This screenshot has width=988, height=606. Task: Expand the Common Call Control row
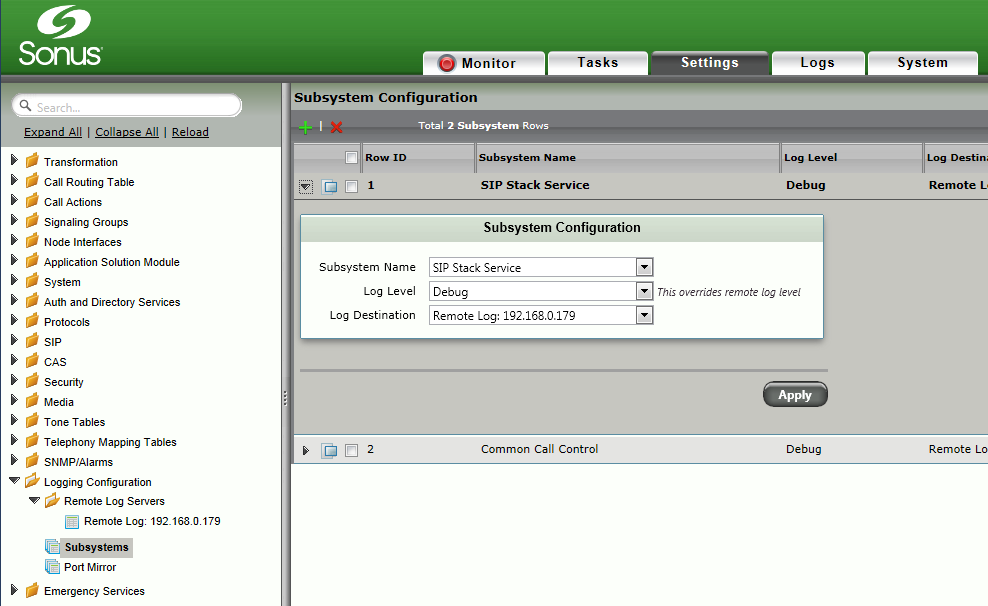pyautogui.click(x=305, y=450)
